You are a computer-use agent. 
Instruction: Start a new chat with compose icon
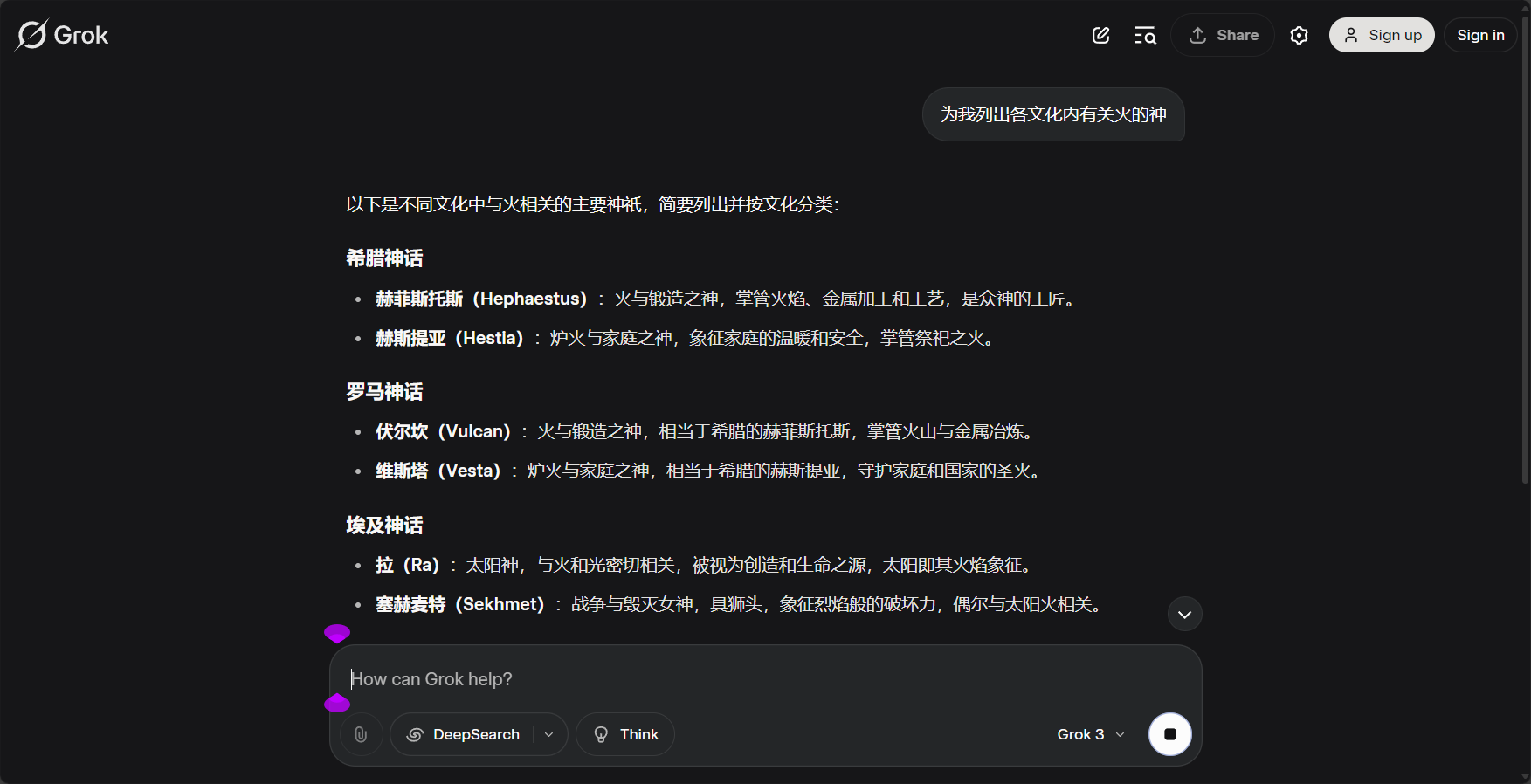click(x=1100, y=35)
